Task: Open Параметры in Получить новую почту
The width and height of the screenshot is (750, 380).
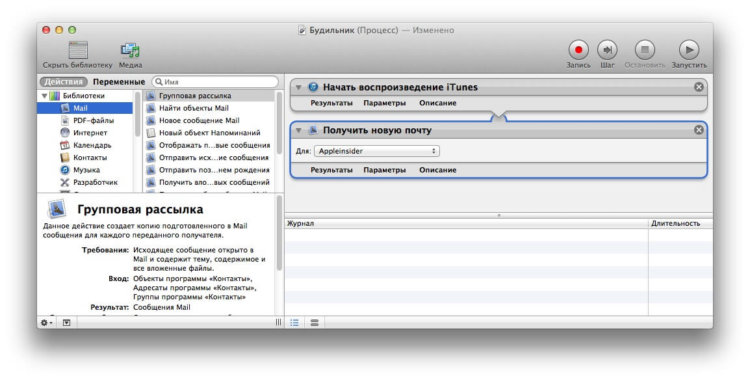Action: click(385, 170)
